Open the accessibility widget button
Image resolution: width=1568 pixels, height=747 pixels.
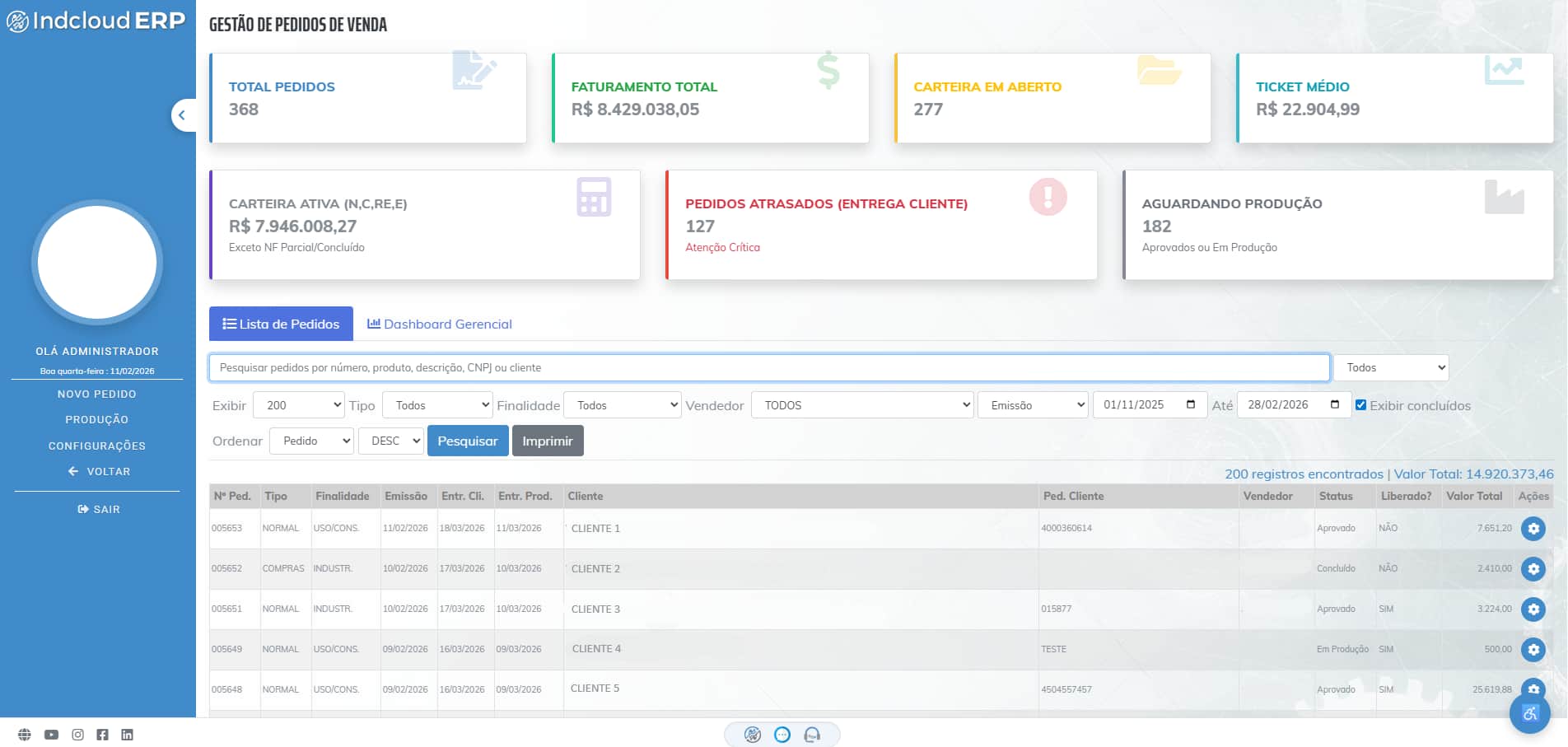point(1529,713)
